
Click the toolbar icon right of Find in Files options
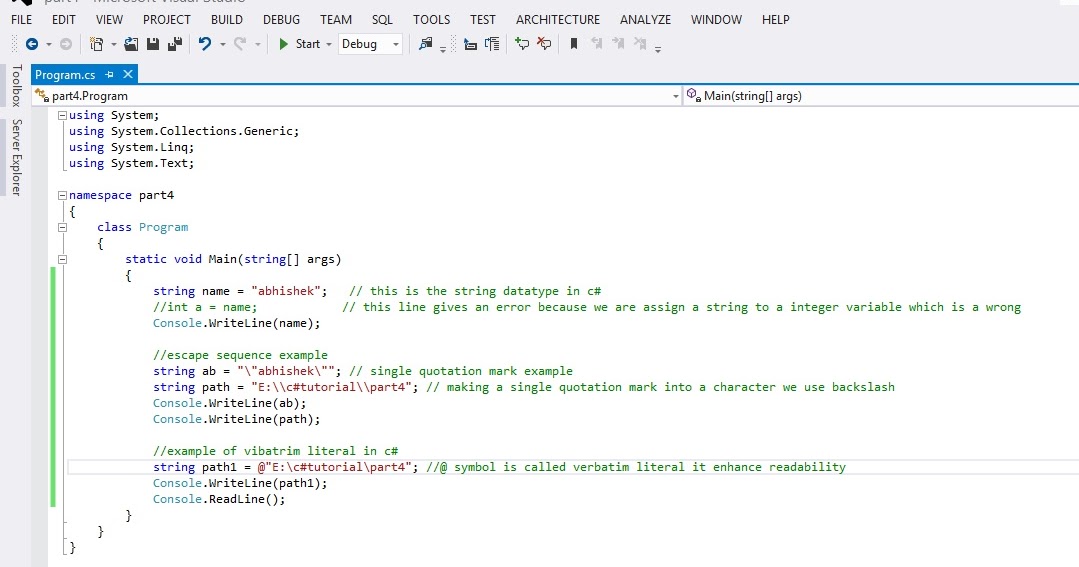pyautogui.click(x=470, y=45)
